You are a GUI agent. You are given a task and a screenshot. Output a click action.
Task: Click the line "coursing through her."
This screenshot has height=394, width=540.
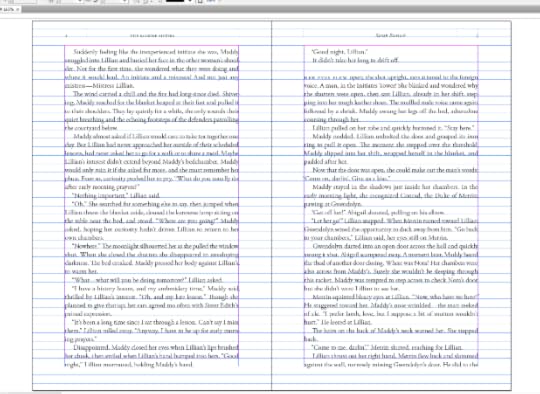coord(332,120)
